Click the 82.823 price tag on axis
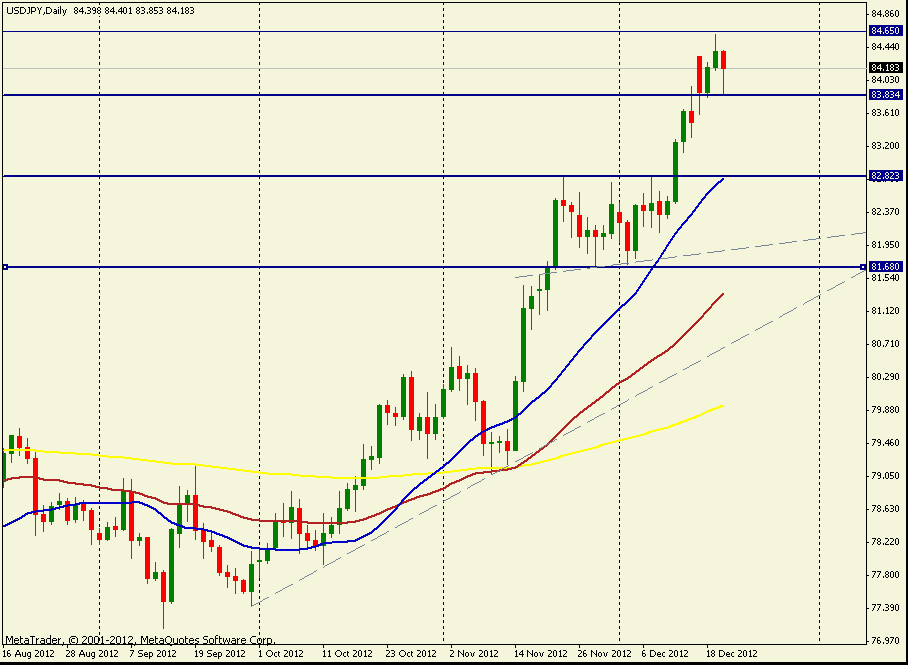Image resolution: width=908 pixels, height=665 pixels. (883, 176)
